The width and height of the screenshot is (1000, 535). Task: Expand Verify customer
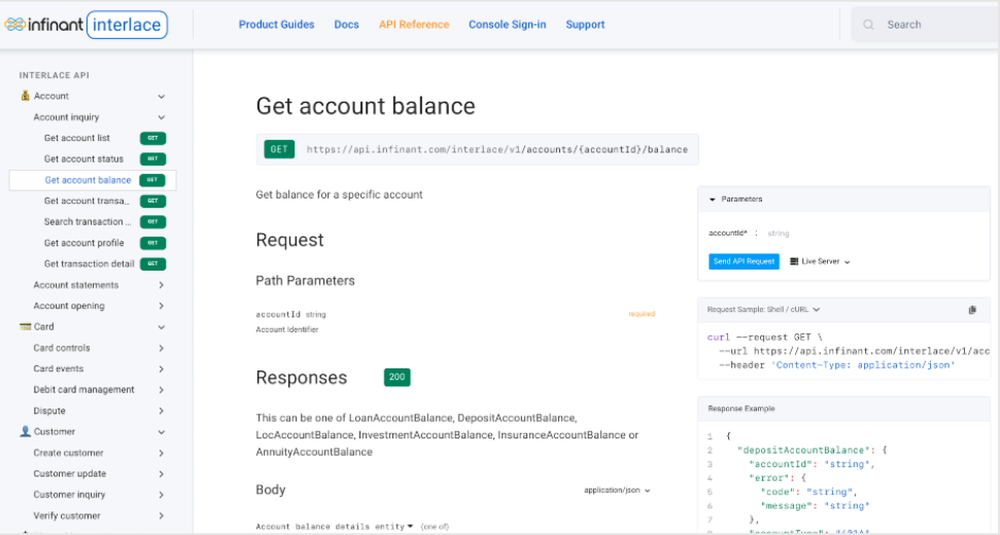161,516
